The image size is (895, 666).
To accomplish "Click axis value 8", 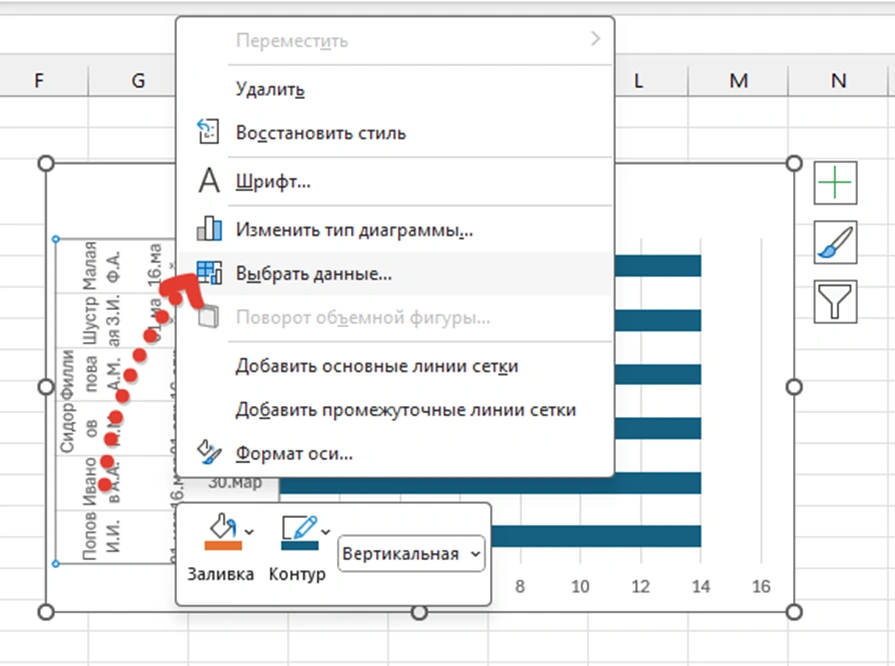I will click(x=520, y=586).
